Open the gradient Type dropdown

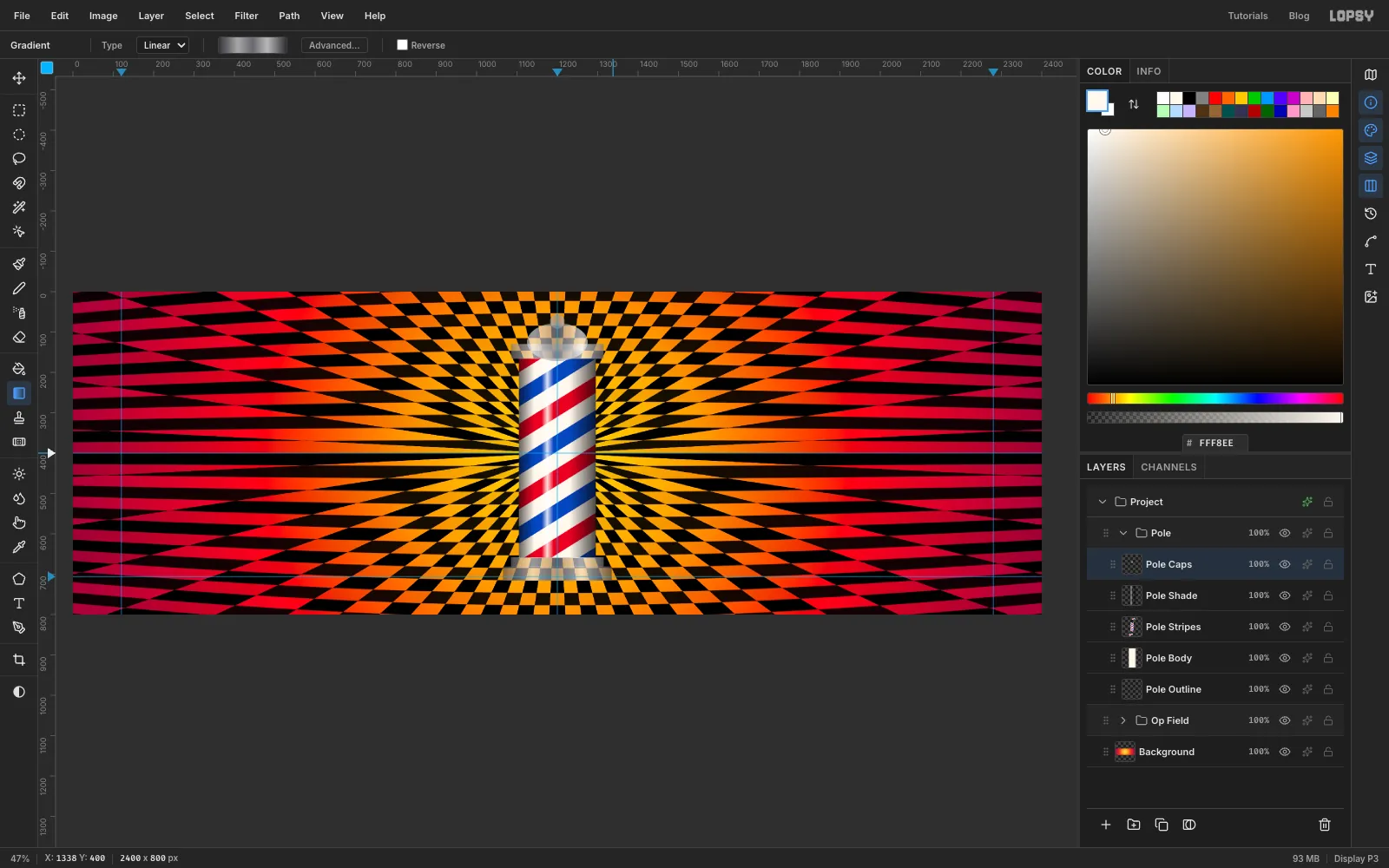[x=162, y=45]
